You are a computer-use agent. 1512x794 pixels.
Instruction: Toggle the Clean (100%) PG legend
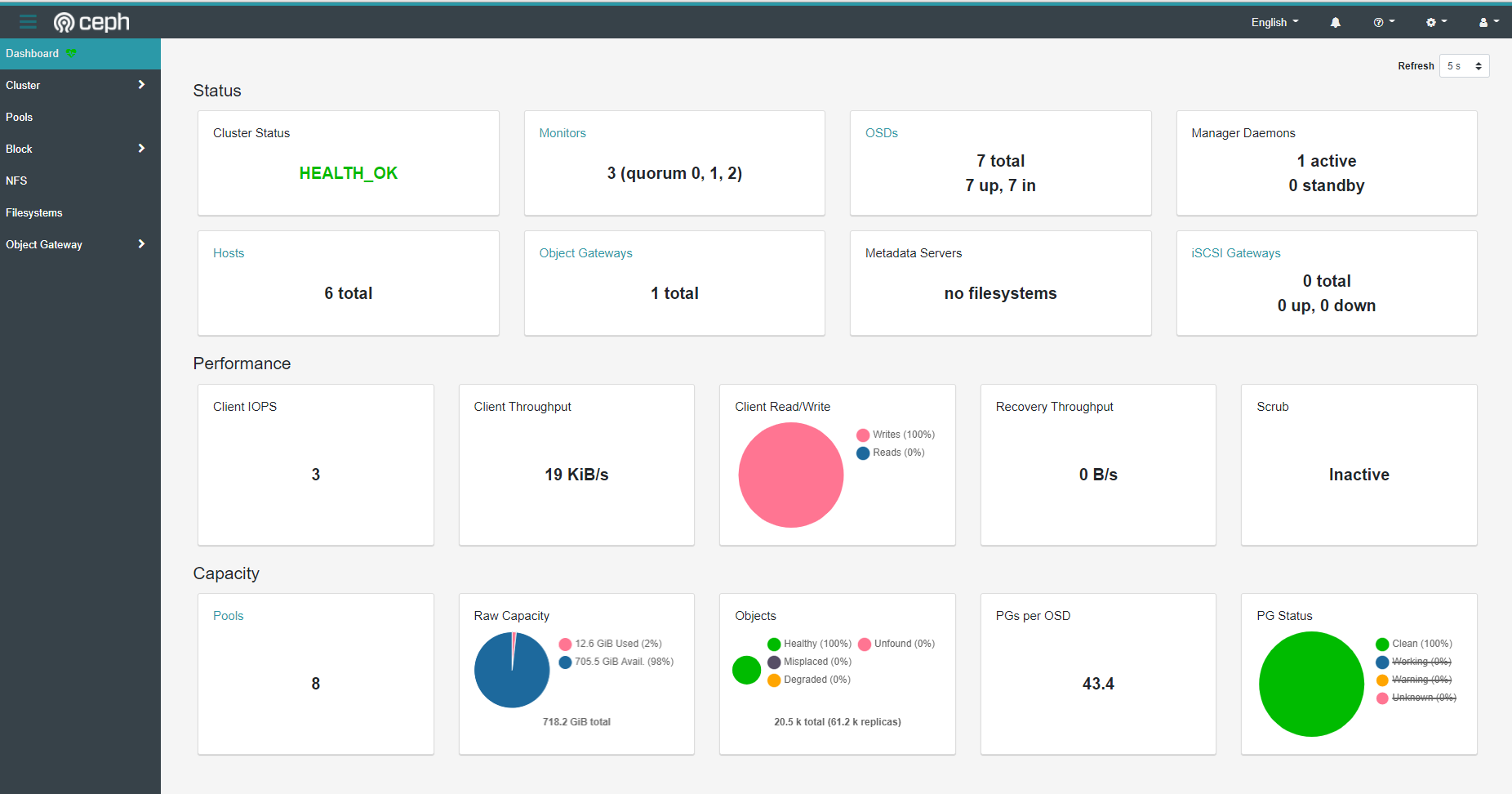click(x=1414, y=644)
